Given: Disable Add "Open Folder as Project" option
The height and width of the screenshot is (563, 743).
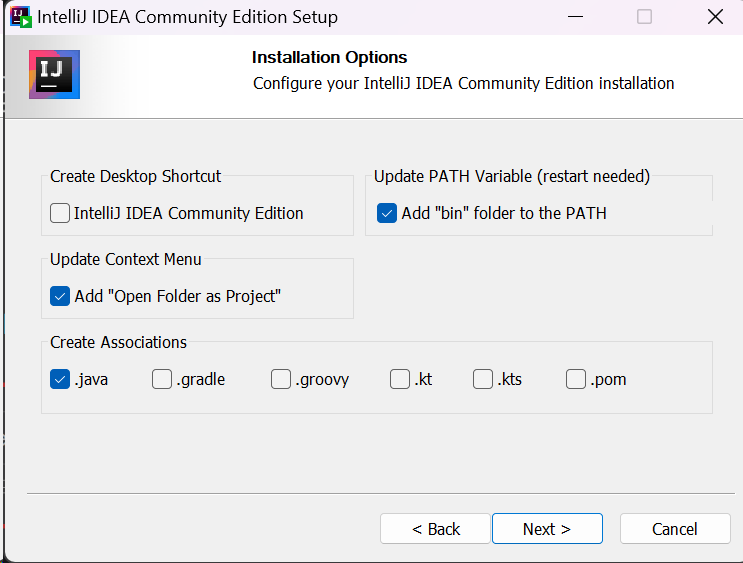Looking at the screenshot, I should [60, 296].
